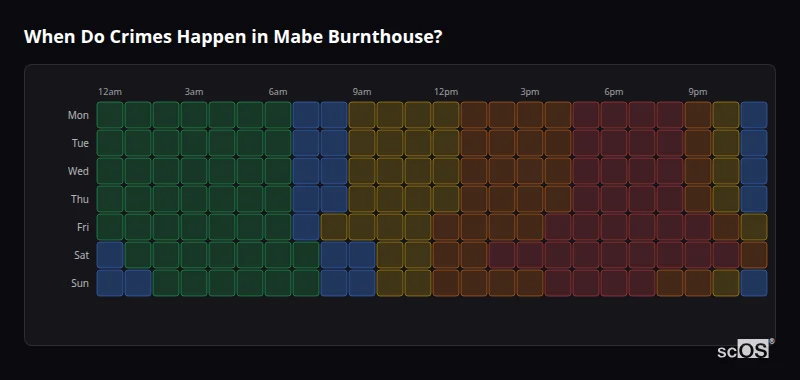Select the Monday 9am yellow cell

coord(362,115)
